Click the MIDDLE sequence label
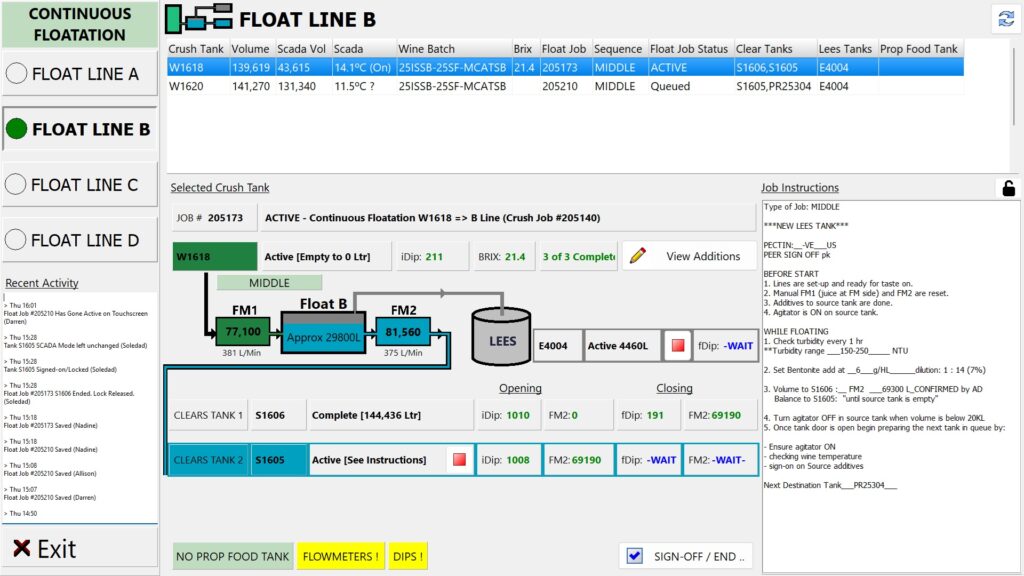The height and width of the screenshot is (576, 1024). tap(269, 283)
